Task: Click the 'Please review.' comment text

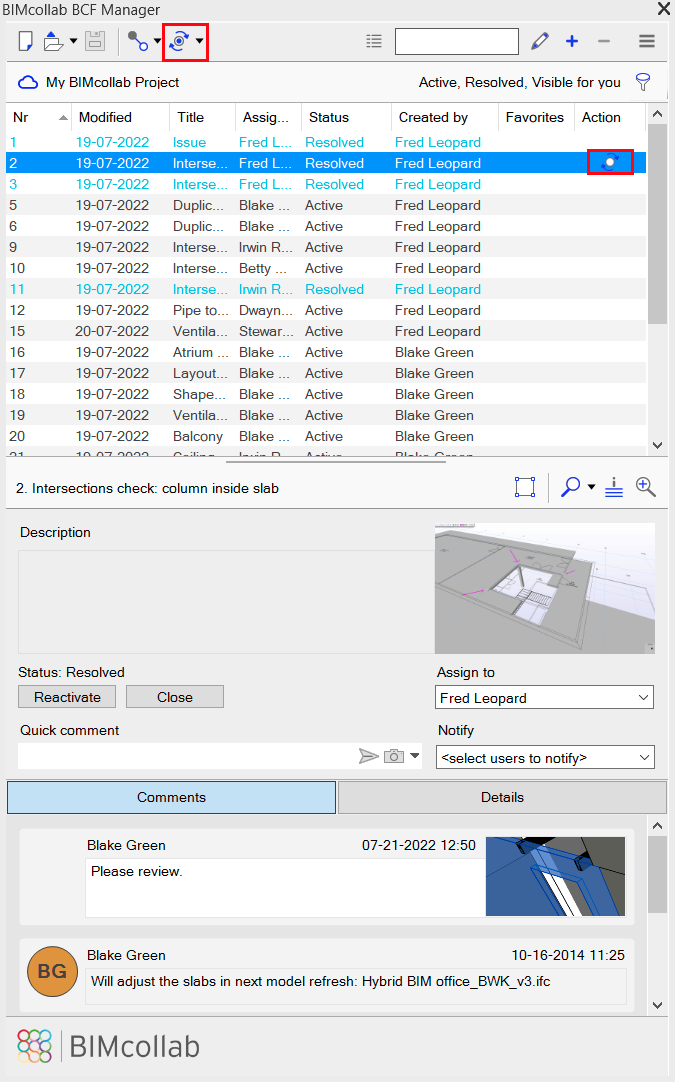Action: (137, 872)
